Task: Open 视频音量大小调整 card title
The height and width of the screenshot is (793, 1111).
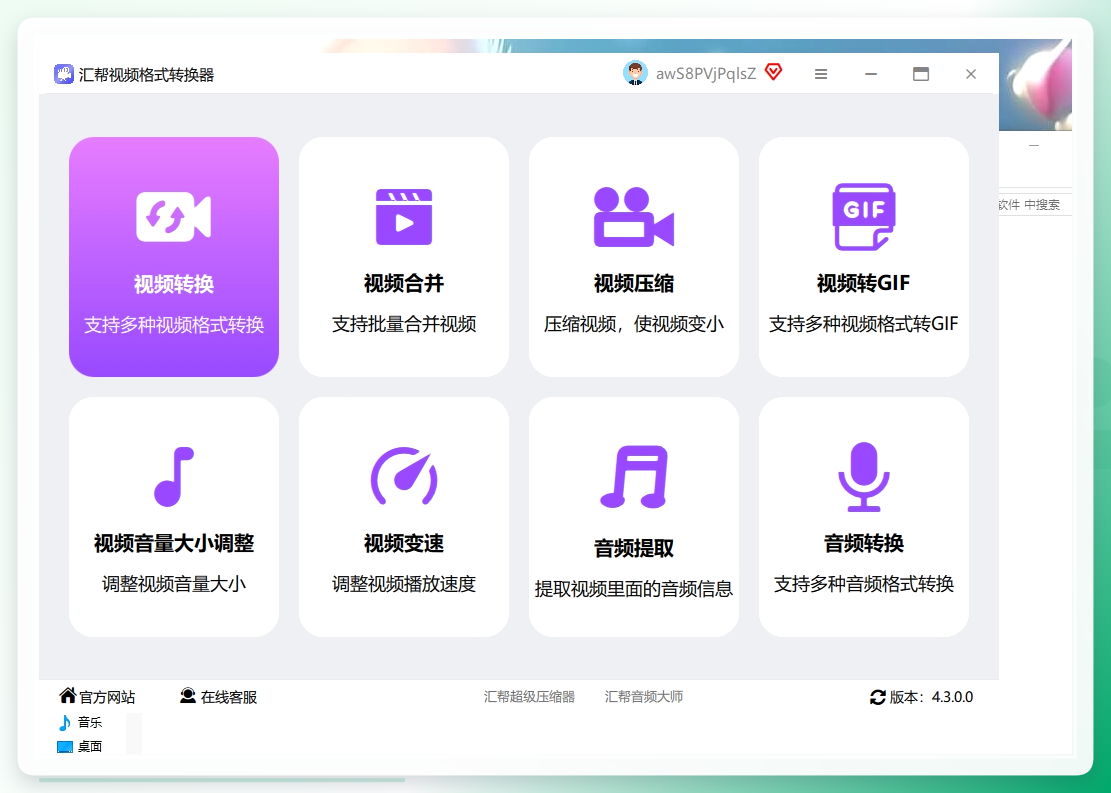Action: 174,544
